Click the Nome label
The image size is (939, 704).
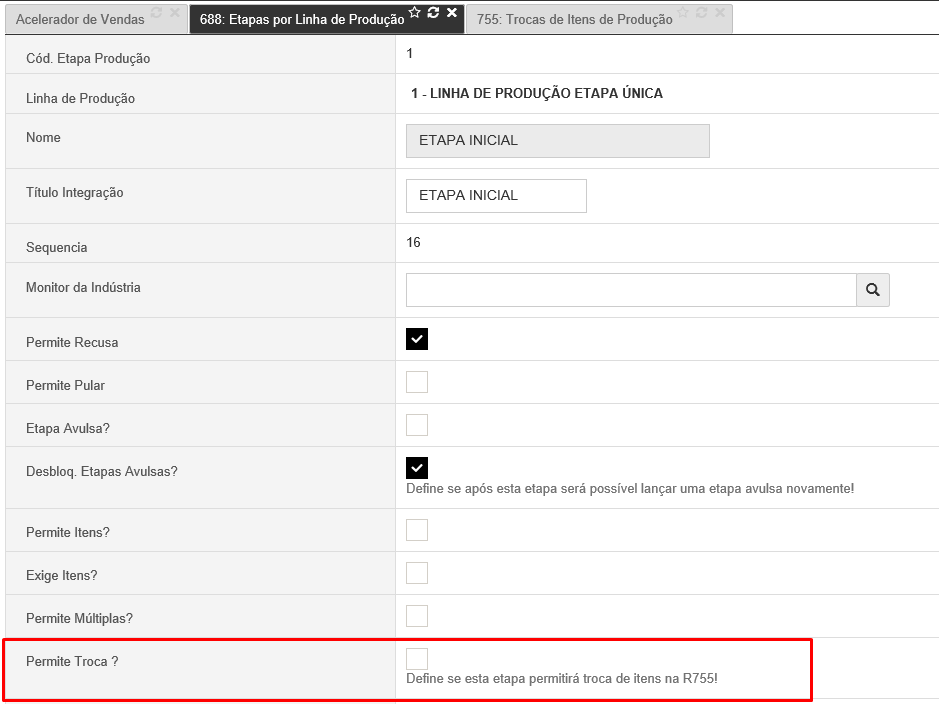43,138
